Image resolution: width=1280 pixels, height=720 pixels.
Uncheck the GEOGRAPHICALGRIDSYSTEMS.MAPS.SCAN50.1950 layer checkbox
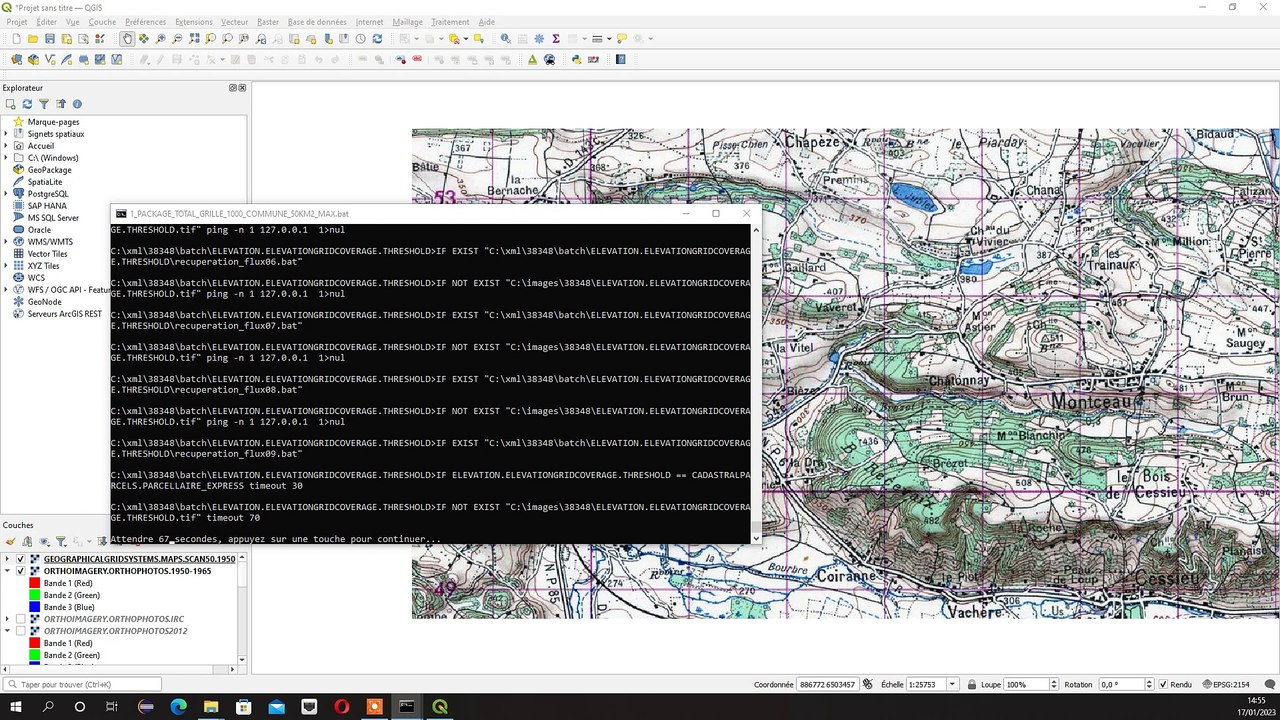coord(21,559)
